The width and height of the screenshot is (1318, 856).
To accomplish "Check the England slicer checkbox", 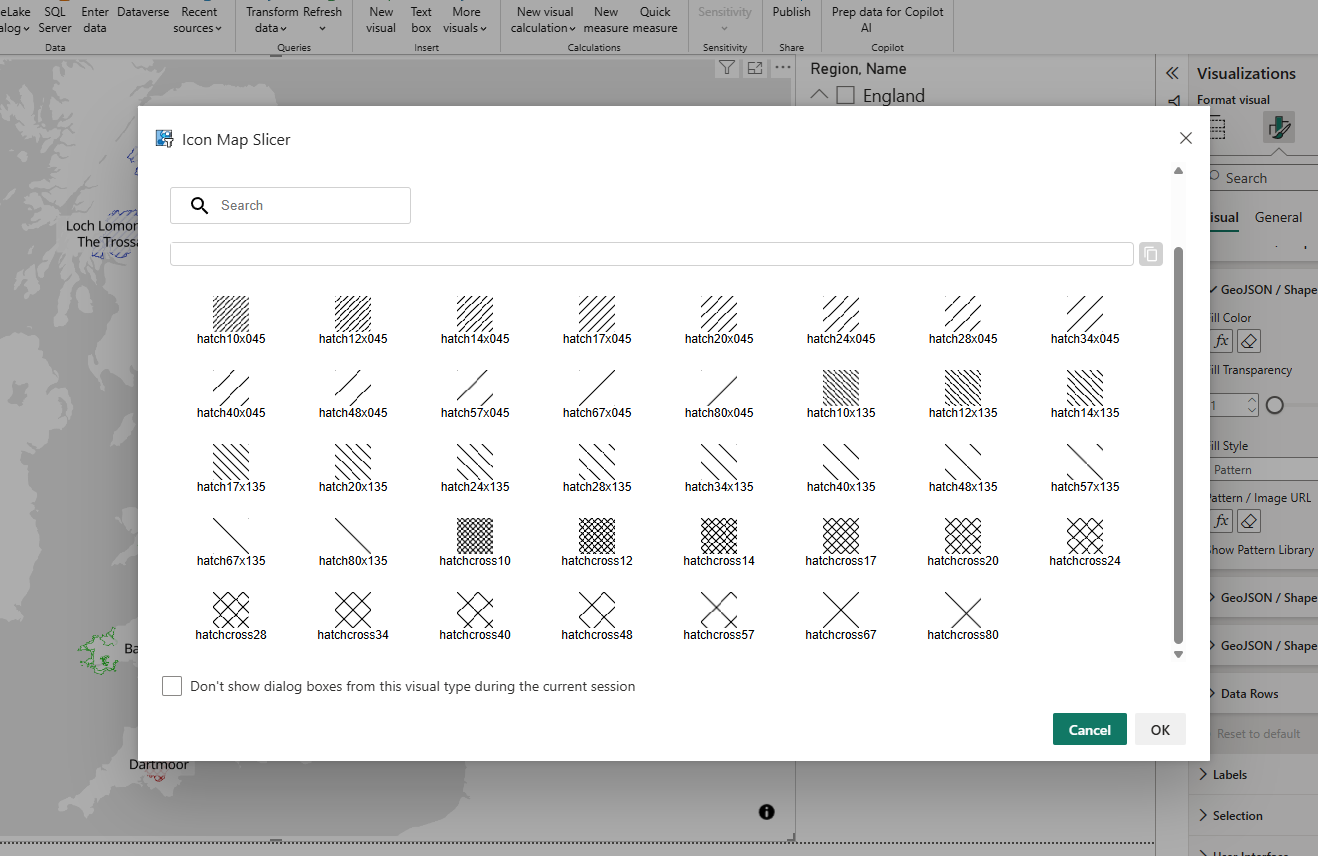I will pos(845,96).
